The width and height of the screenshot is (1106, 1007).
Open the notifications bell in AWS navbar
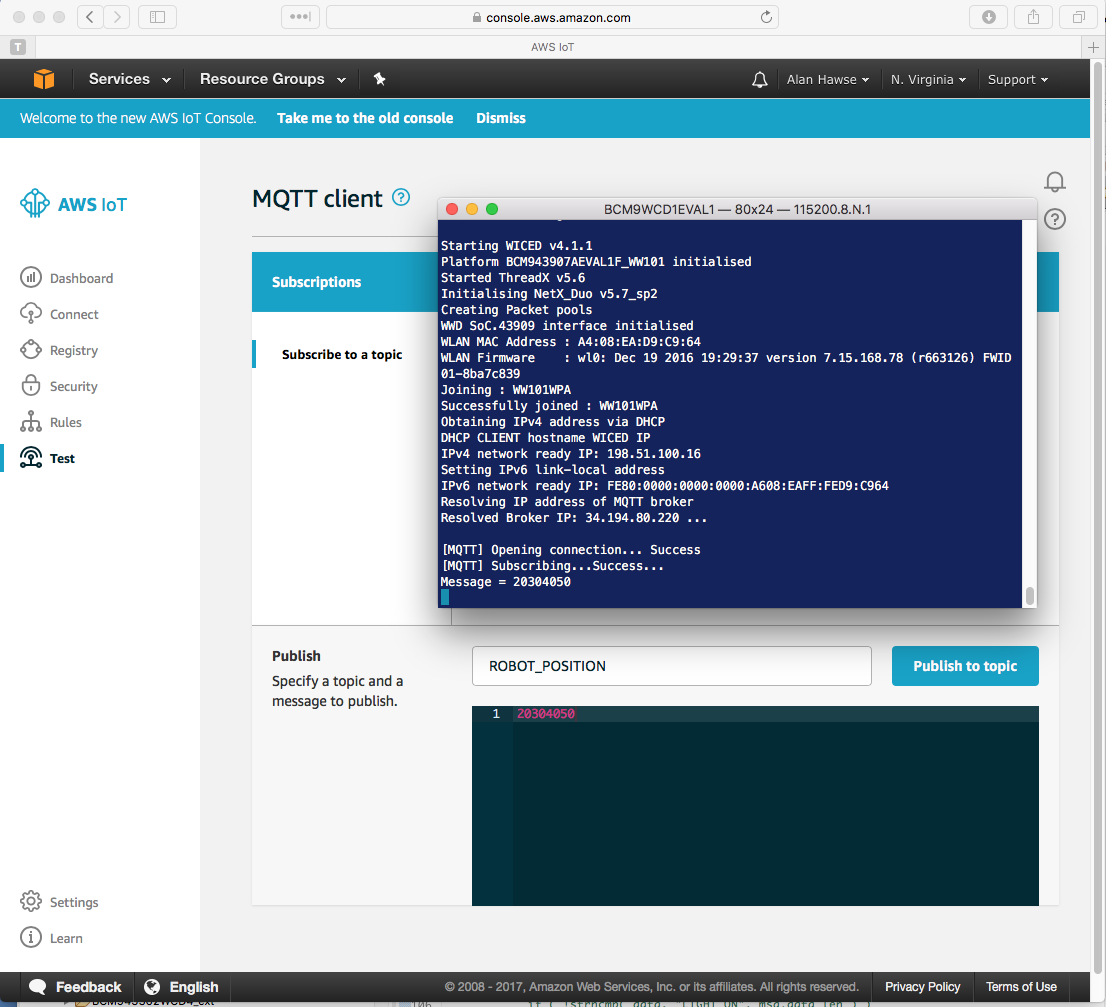tap(760, 80)
